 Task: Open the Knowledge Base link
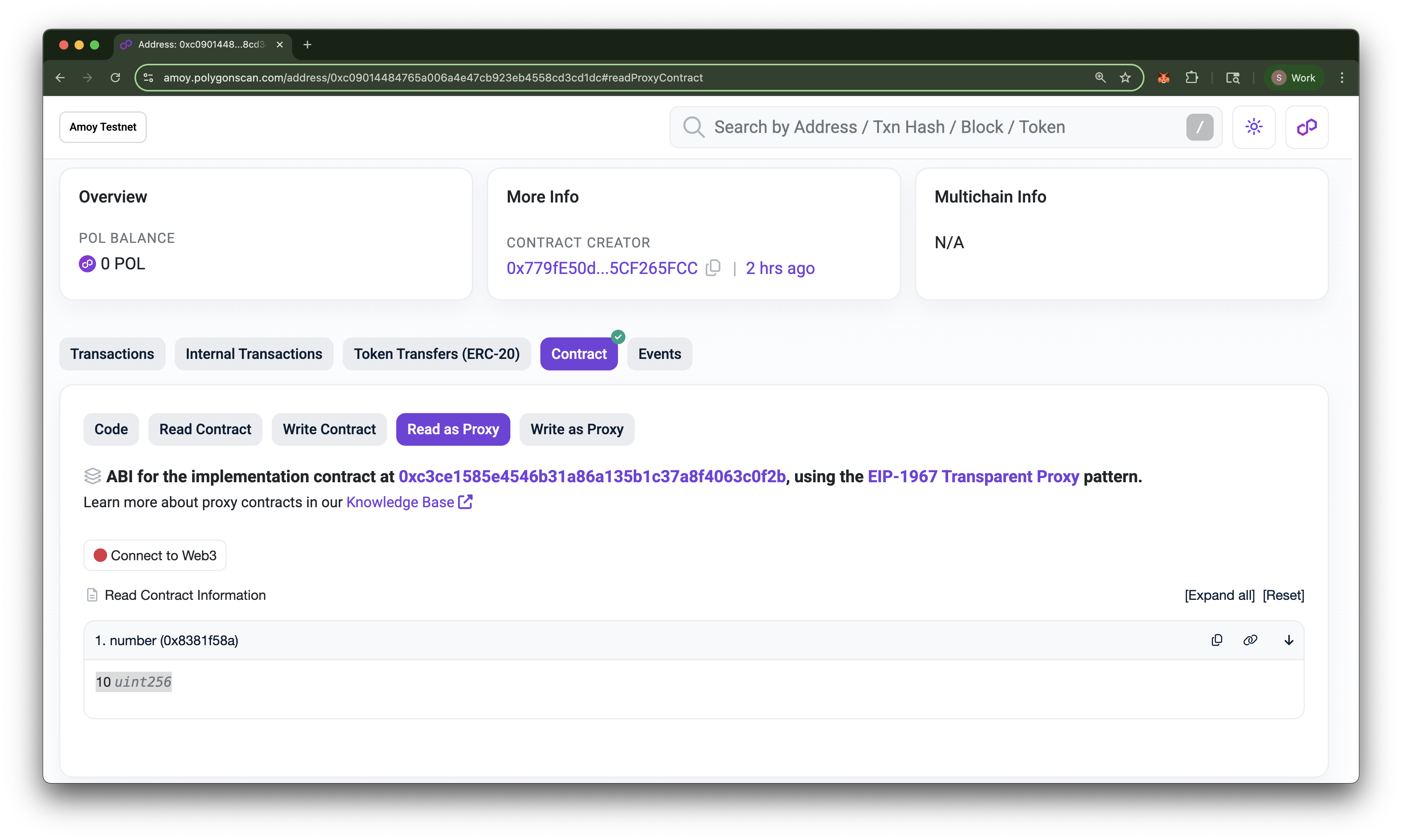[400, 502]
